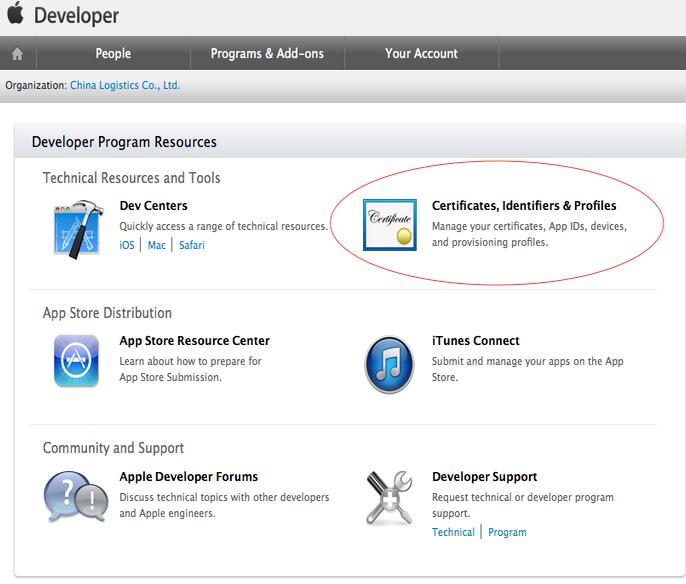Open App Store Resource Center heading
This screenshot has width=686, height=584.
[x=195, y=341]
